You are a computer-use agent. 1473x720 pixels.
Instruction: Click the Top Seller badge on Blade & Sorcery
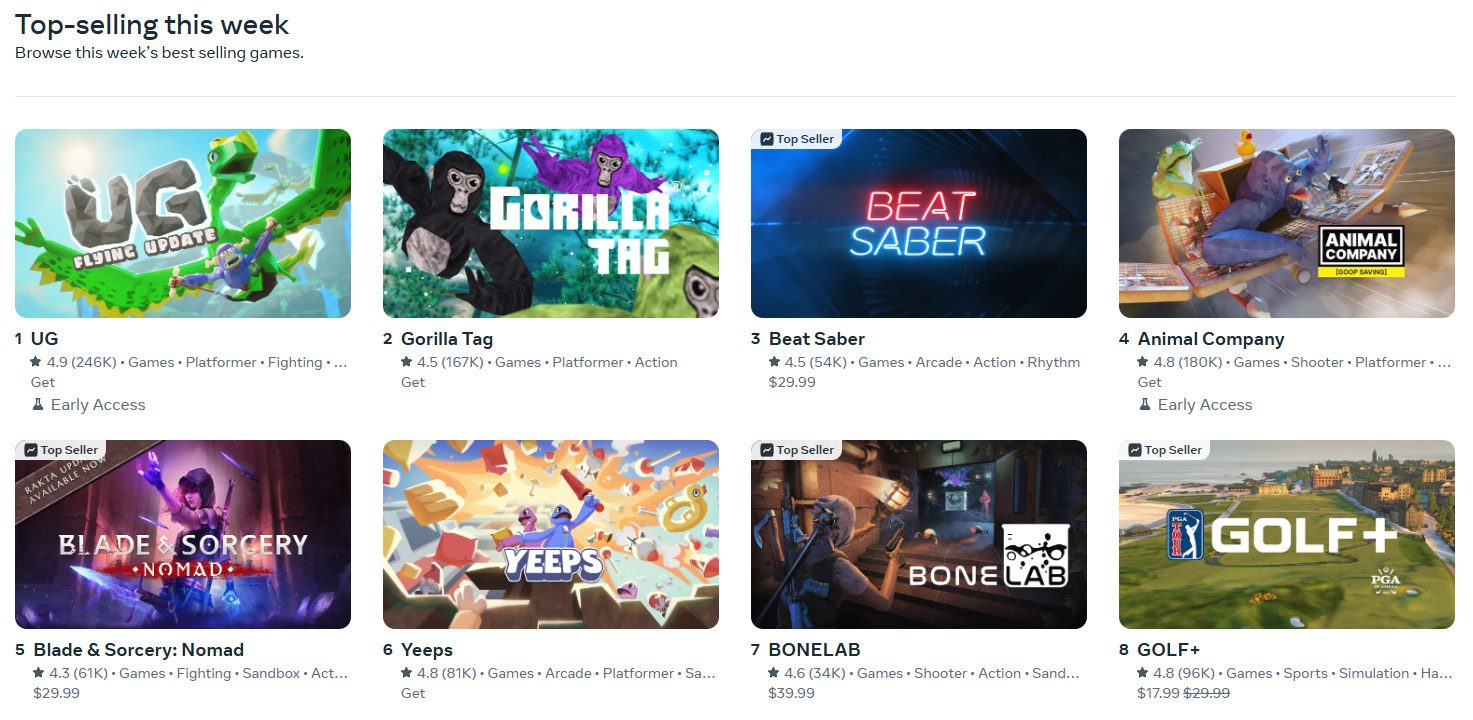61,450
